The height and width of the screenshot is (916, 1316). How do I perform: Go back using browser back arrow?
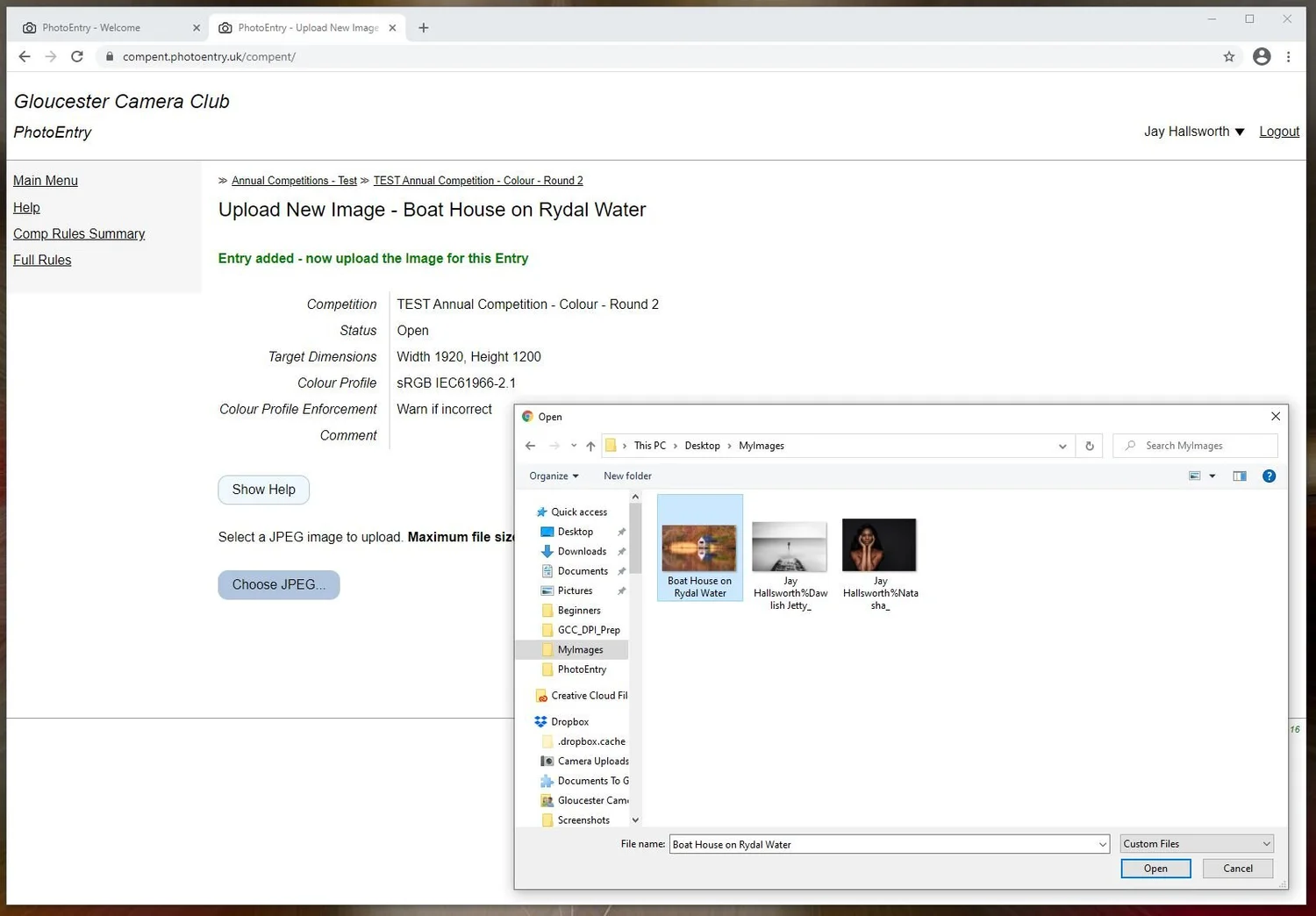(25, 56)
